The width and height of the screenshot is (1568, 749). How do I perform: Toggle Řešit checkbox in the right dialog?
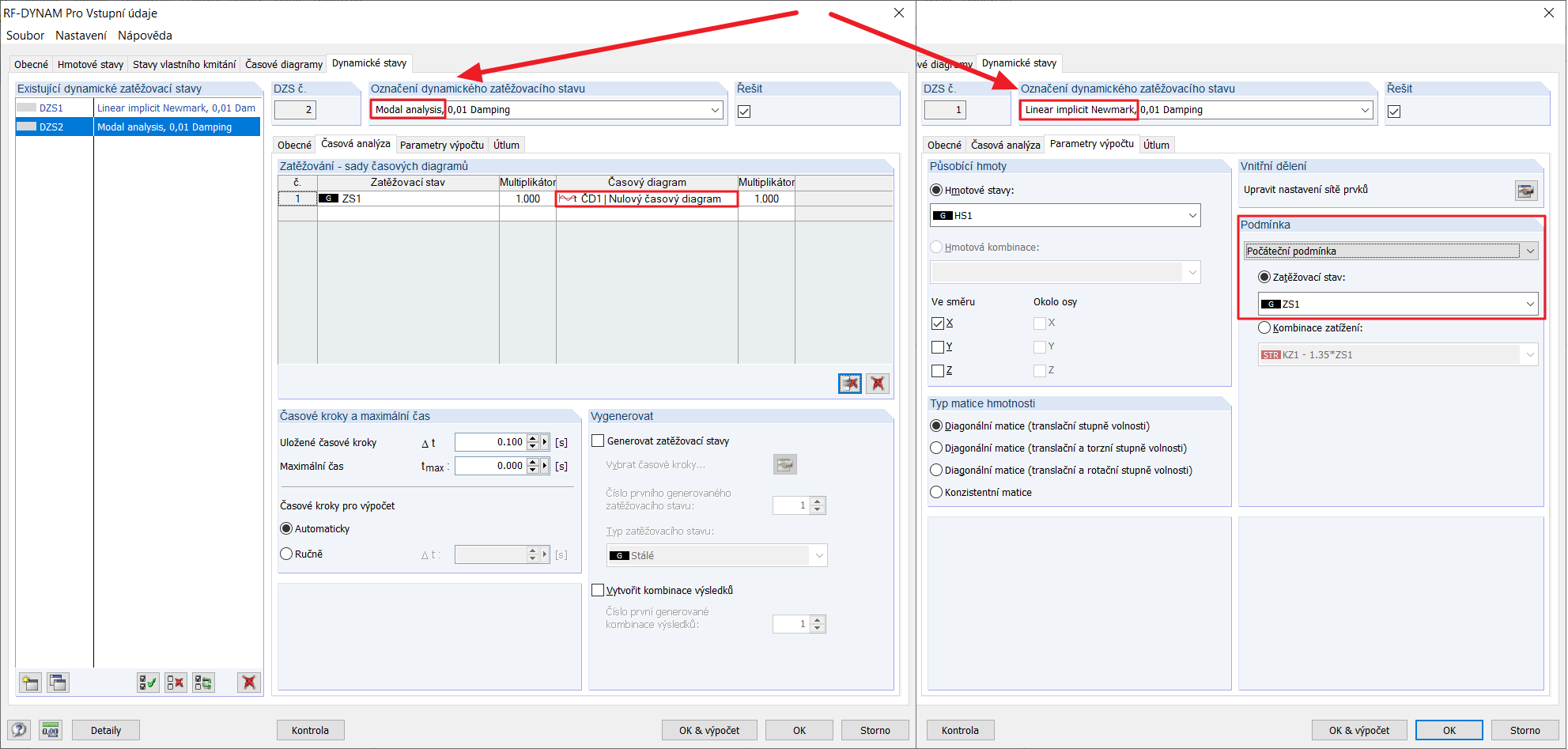click(x=1394, y=112)
